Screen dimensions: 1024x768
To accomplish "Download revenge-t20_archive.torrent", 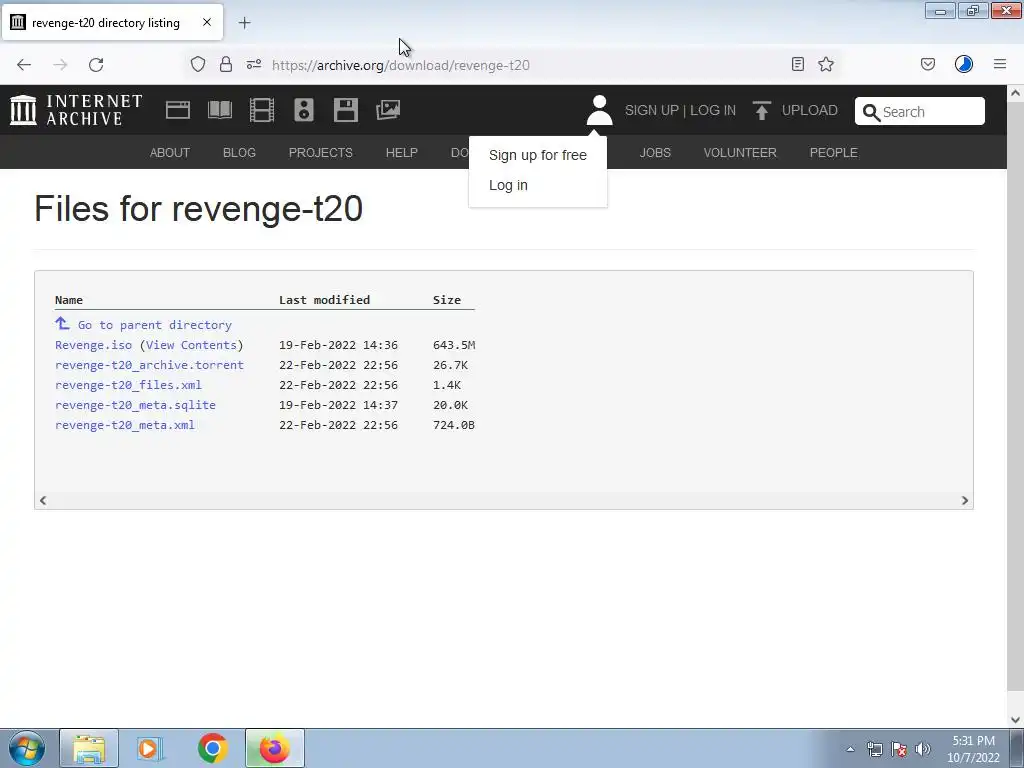I will [149, 365].
